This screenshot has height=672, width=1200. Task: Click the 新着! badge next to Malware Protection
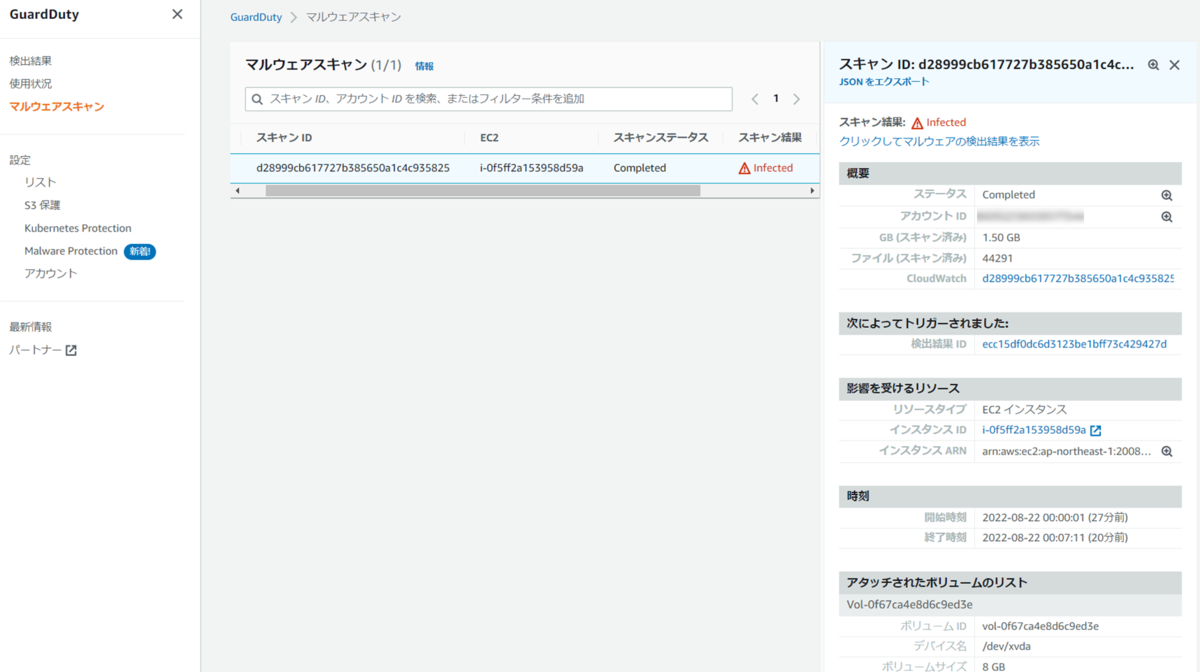tap(140, 251)
